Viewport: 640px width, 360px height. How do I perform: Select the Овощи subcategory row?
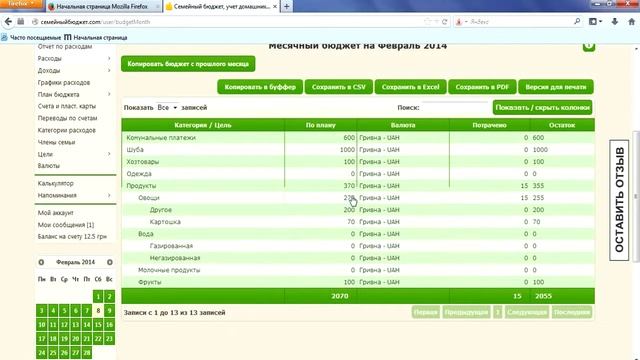(x=358, y=198)
